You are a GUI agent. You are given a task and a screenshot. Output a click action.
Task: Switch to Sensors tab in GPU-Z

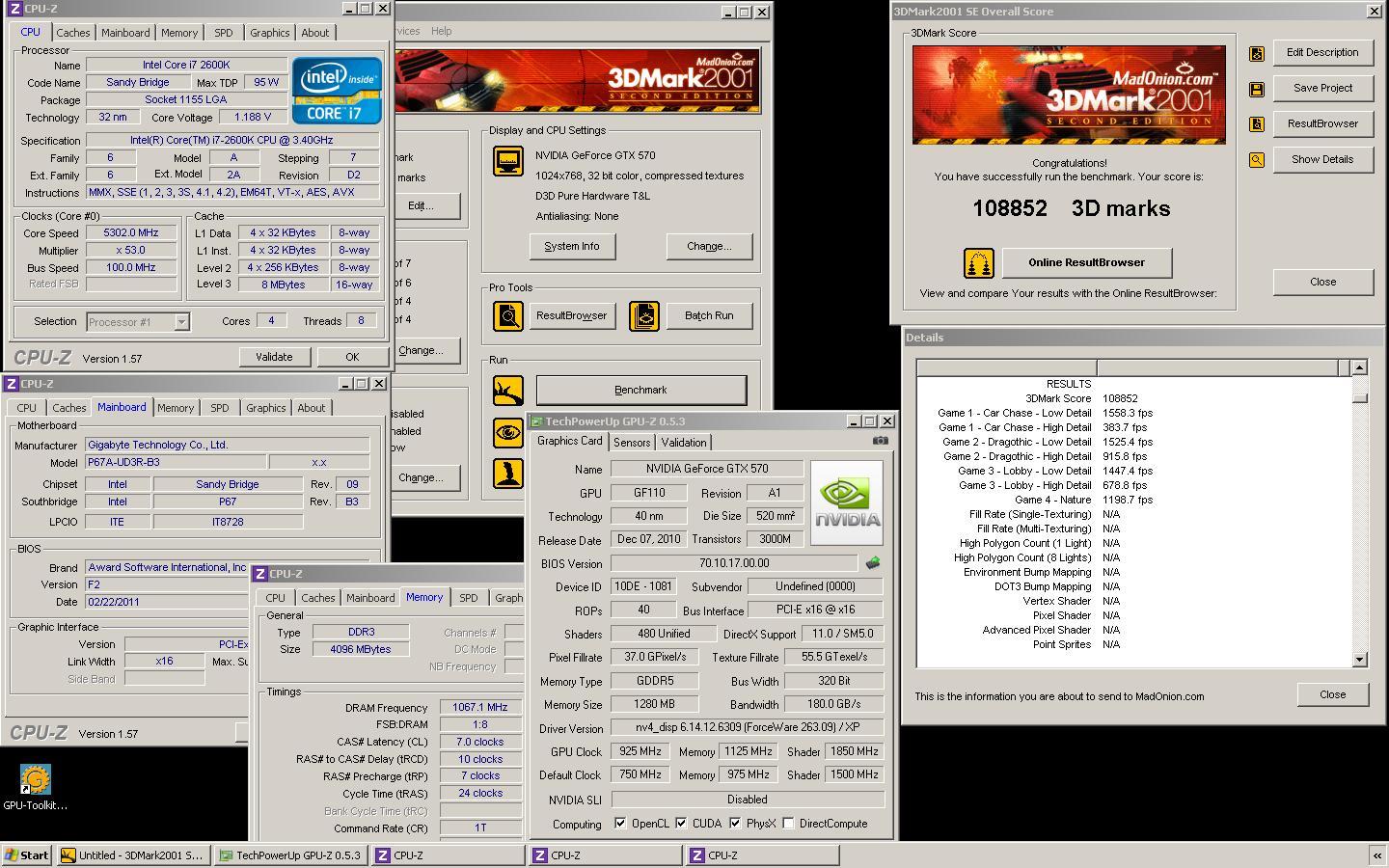pyautogui.click(x=632, y=443)
